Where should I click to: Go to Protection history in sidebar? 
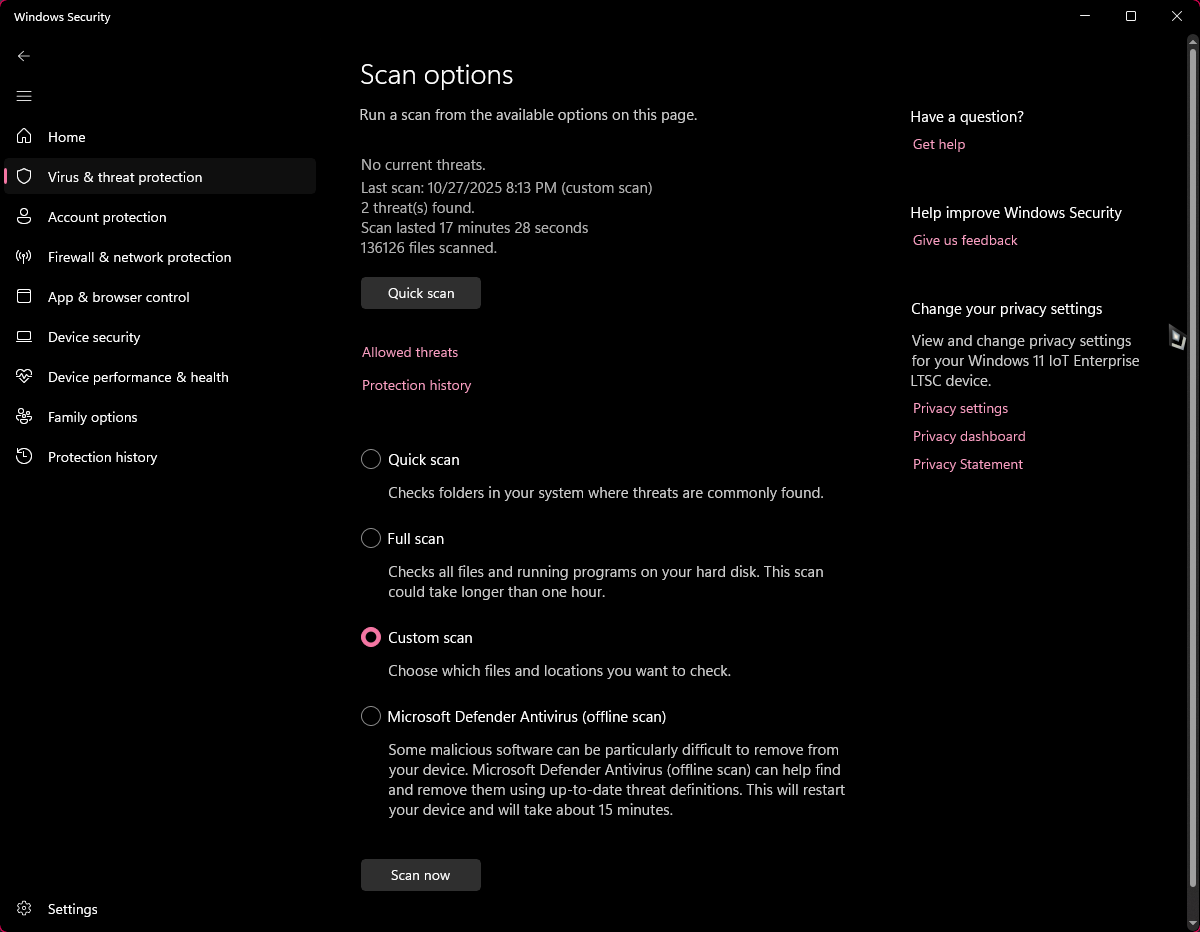click(x=102, y=457)
